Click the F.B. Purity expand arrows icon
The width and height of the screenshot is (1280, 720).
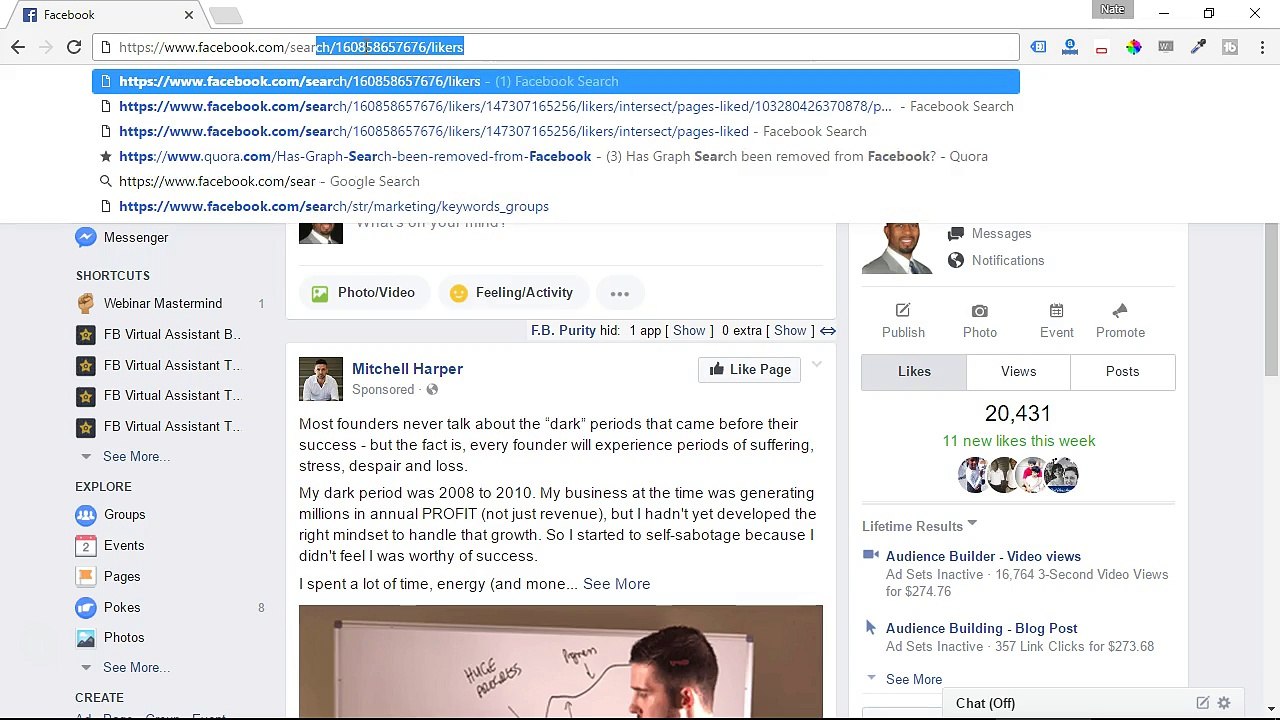(x=828, y=331)
